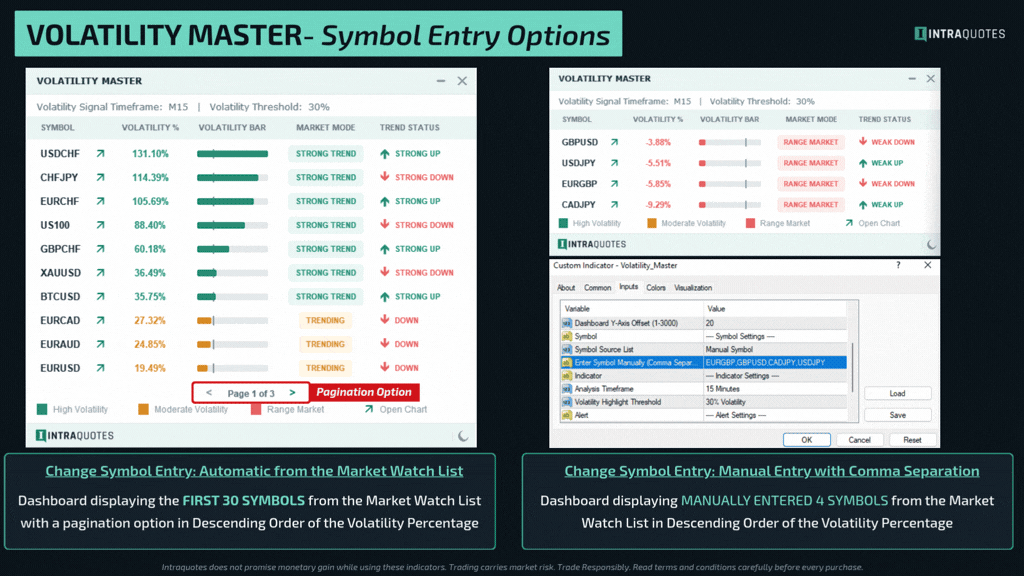Click the 131.10% volatility value
This screenshot has width=1024, height=576.
150,153
